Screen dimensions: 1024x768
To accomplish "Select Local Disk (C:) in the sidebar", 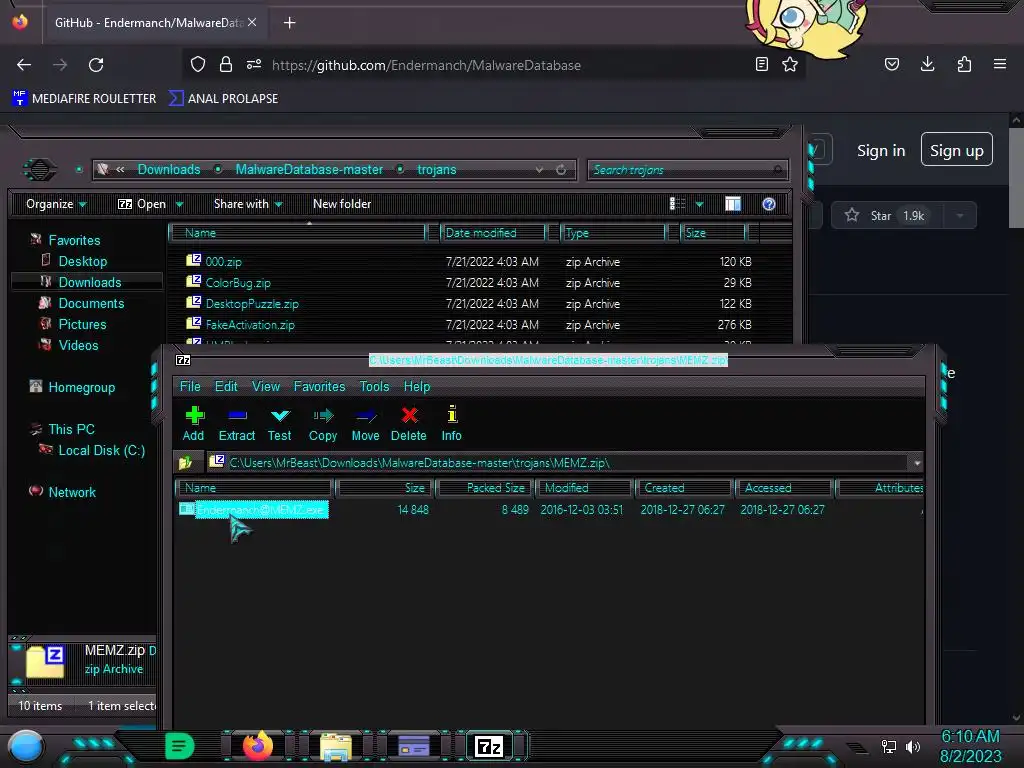I will coord(101,450).
